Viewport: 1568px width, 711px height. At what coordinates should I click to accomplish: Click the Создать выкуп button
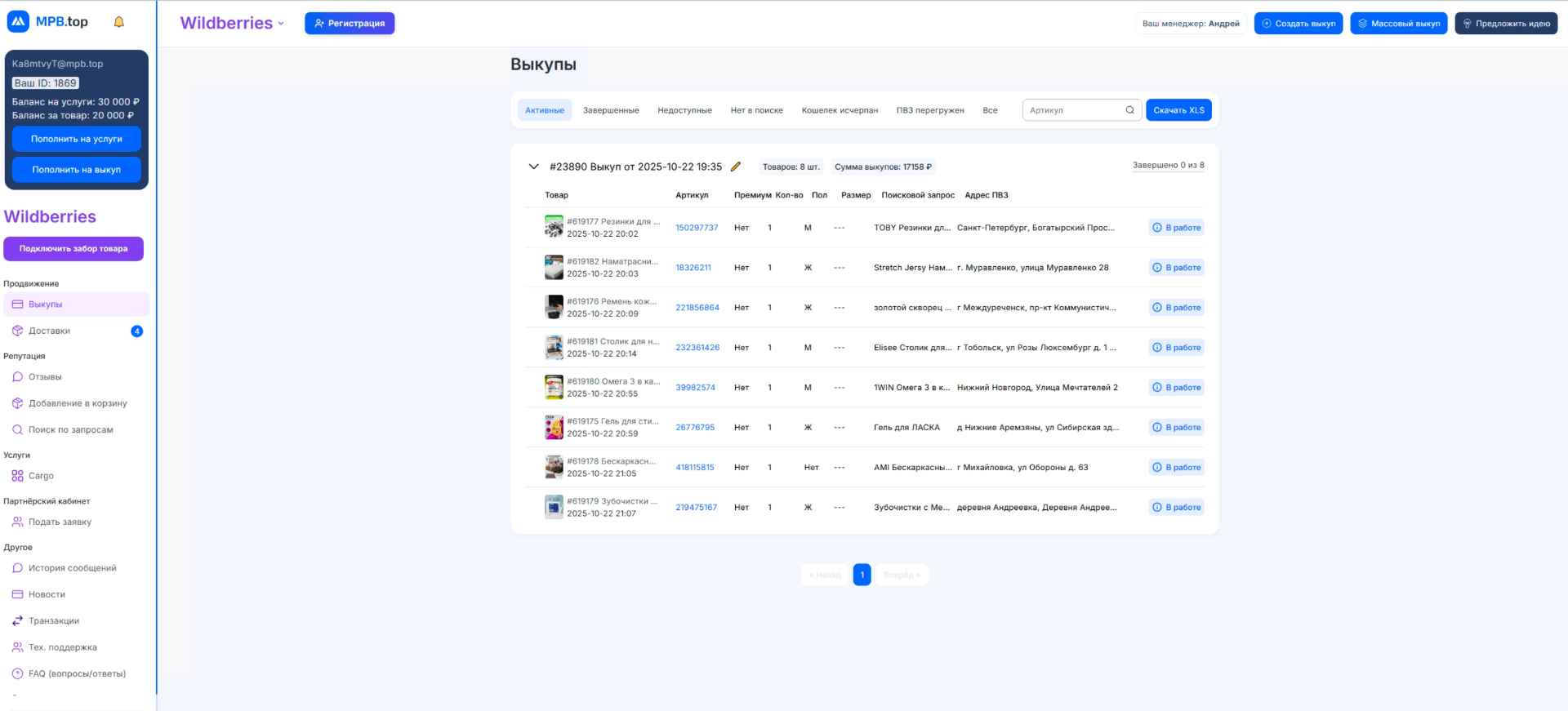[x=1298, y=24]
